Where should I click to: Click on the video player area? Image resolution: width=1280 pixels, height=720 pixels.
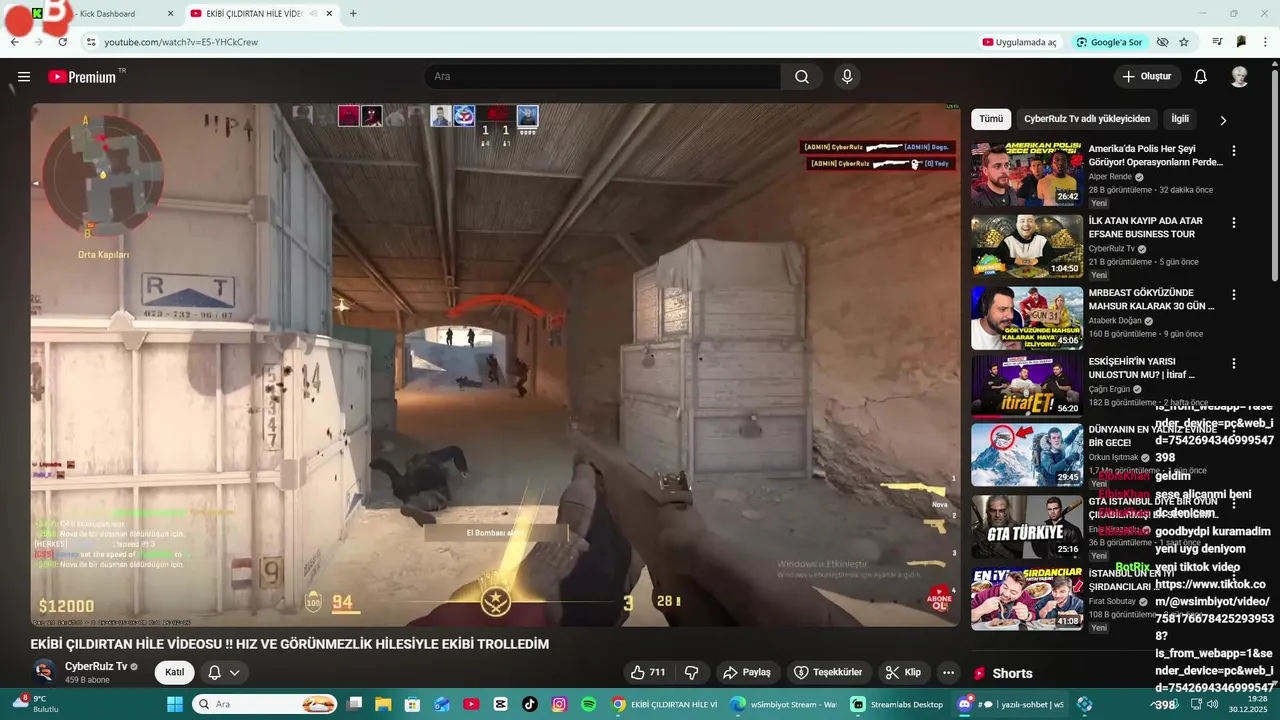click(495, 365)
